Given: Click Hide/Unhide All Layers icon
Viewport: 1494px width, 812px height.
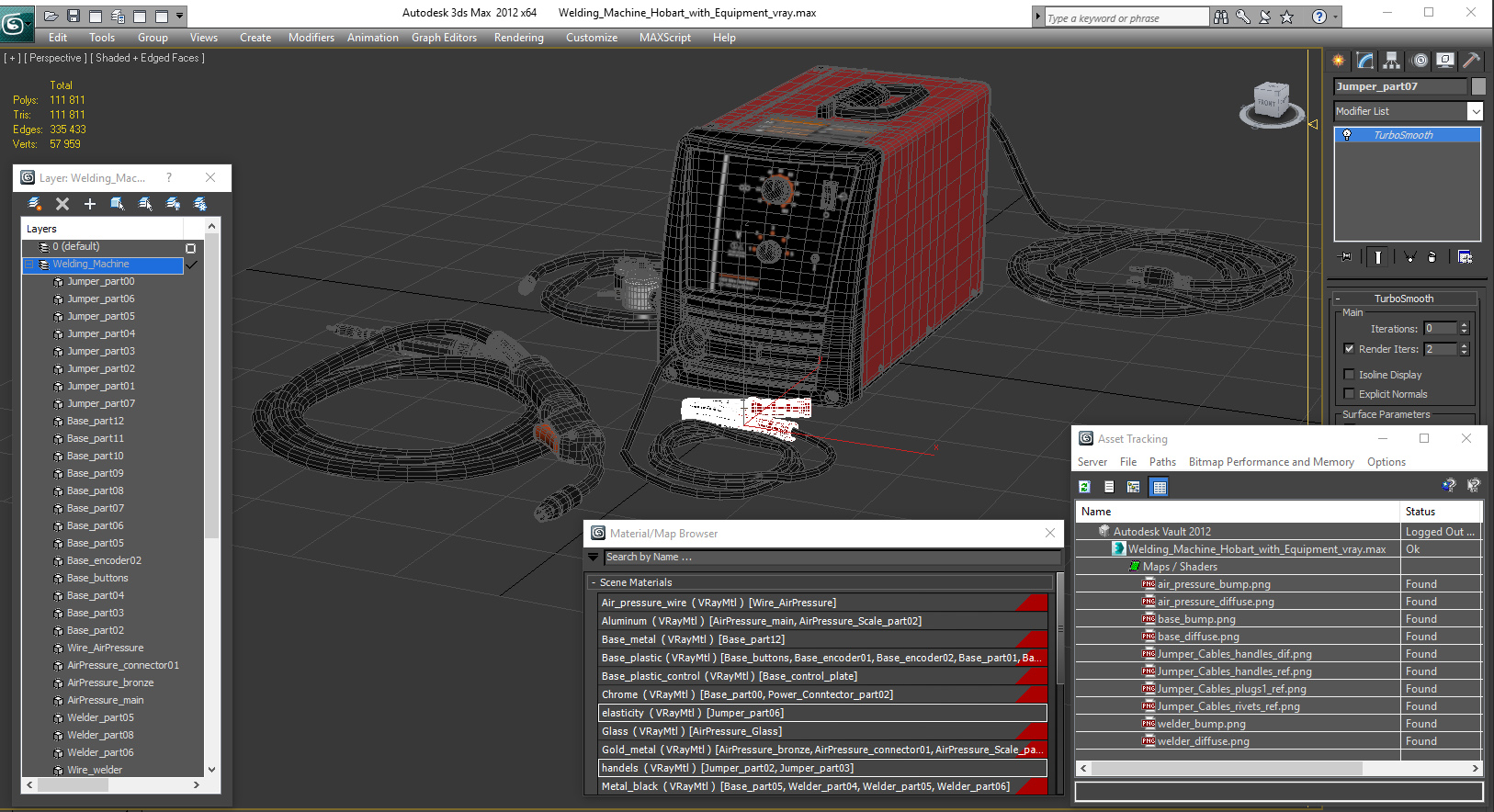Looking at the screenshot, I should 173,204.
